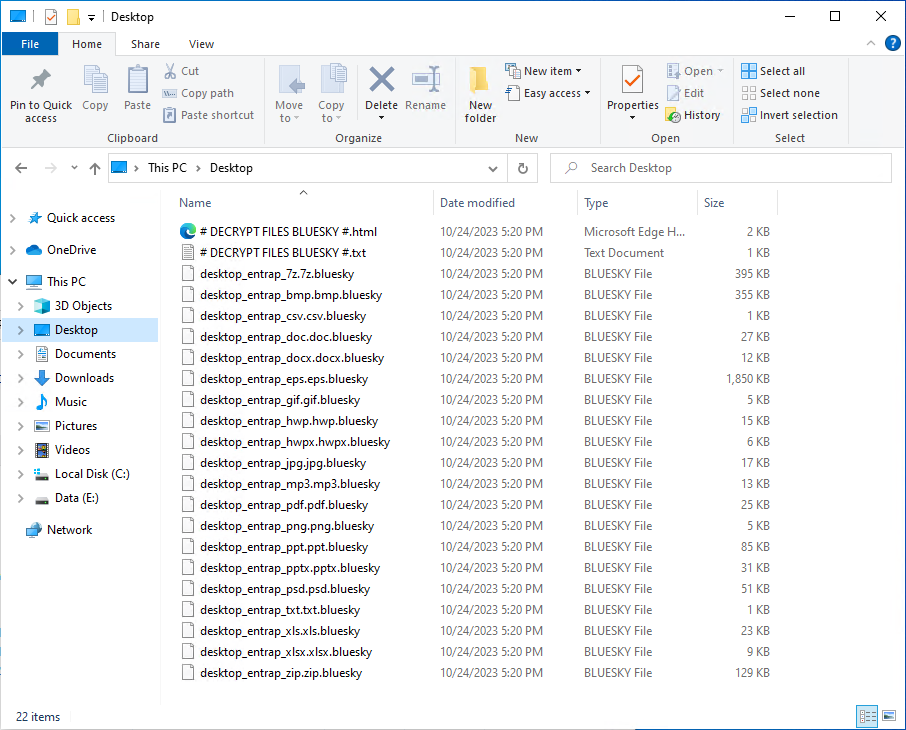906x730 pixels.
Task: Click the Paste clipboard icon
Action: pos(138,80)
